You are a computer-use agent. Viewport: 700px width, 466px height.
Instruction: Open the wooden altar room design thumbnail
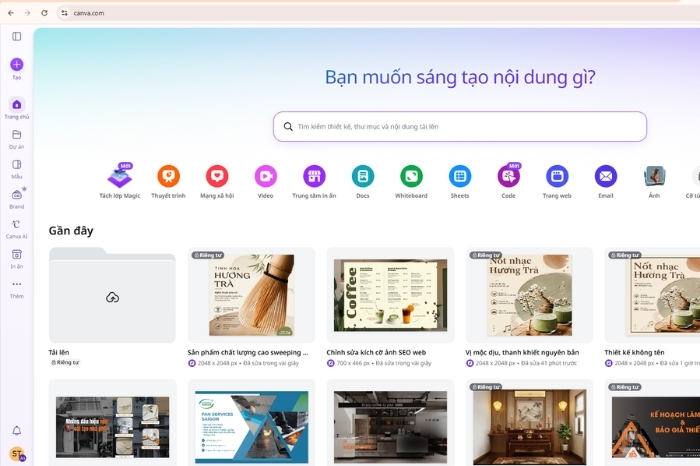(529, 423)
